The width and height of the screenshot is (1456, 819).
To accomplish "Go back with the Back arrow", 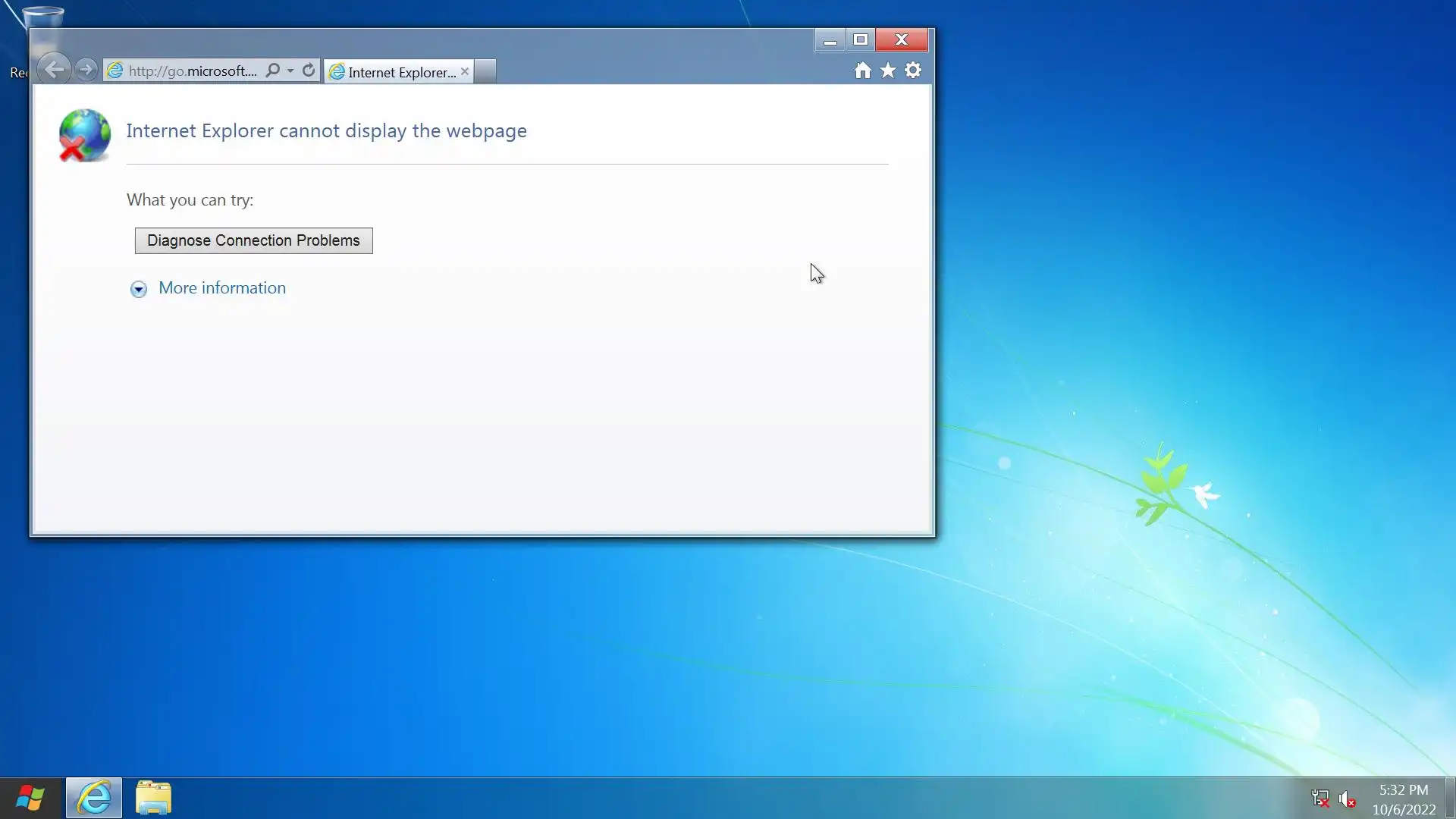I will click(54, 70).
